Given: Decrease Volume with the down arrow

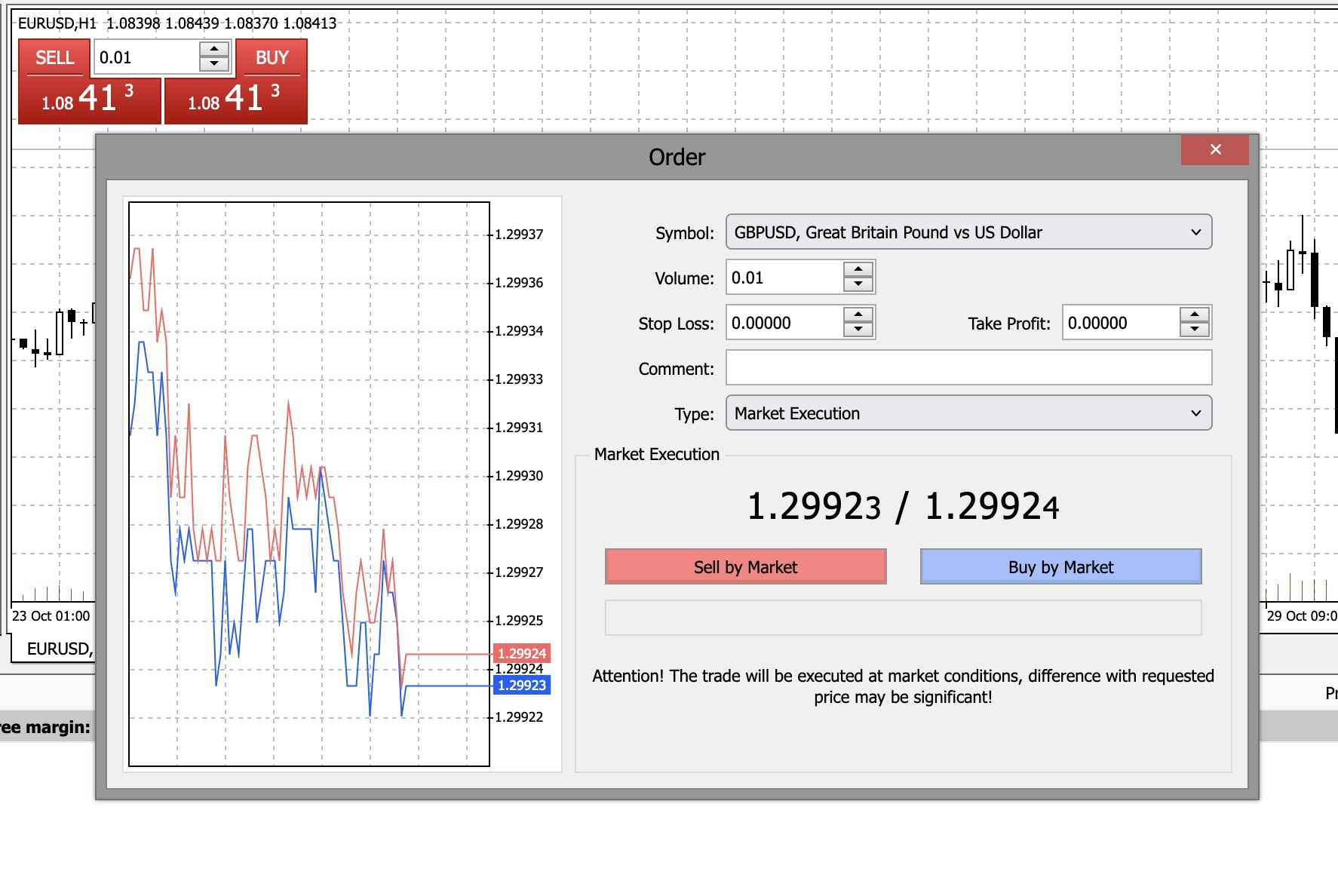Looking at the screenshot, I should coord(858,284).
